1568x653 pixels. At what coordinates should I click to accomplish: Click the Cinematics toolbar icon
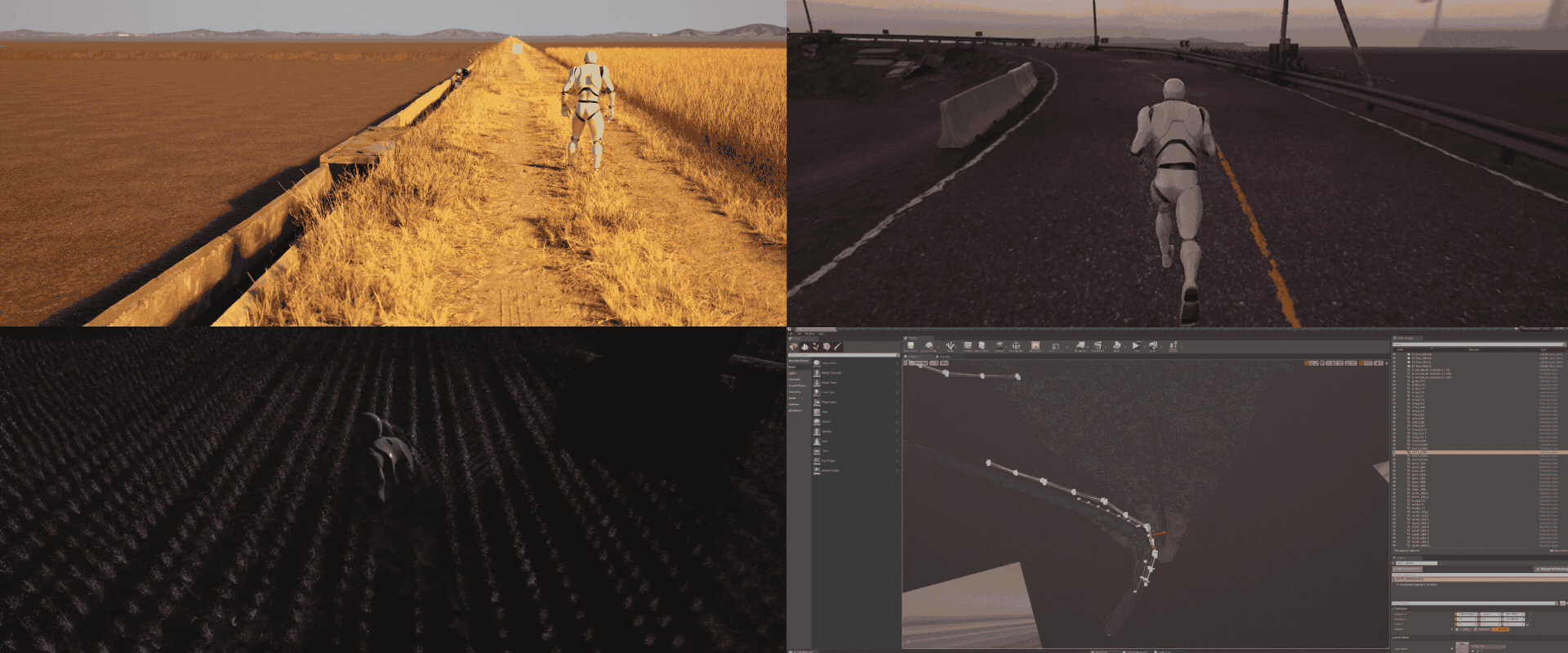point(1098,346)
